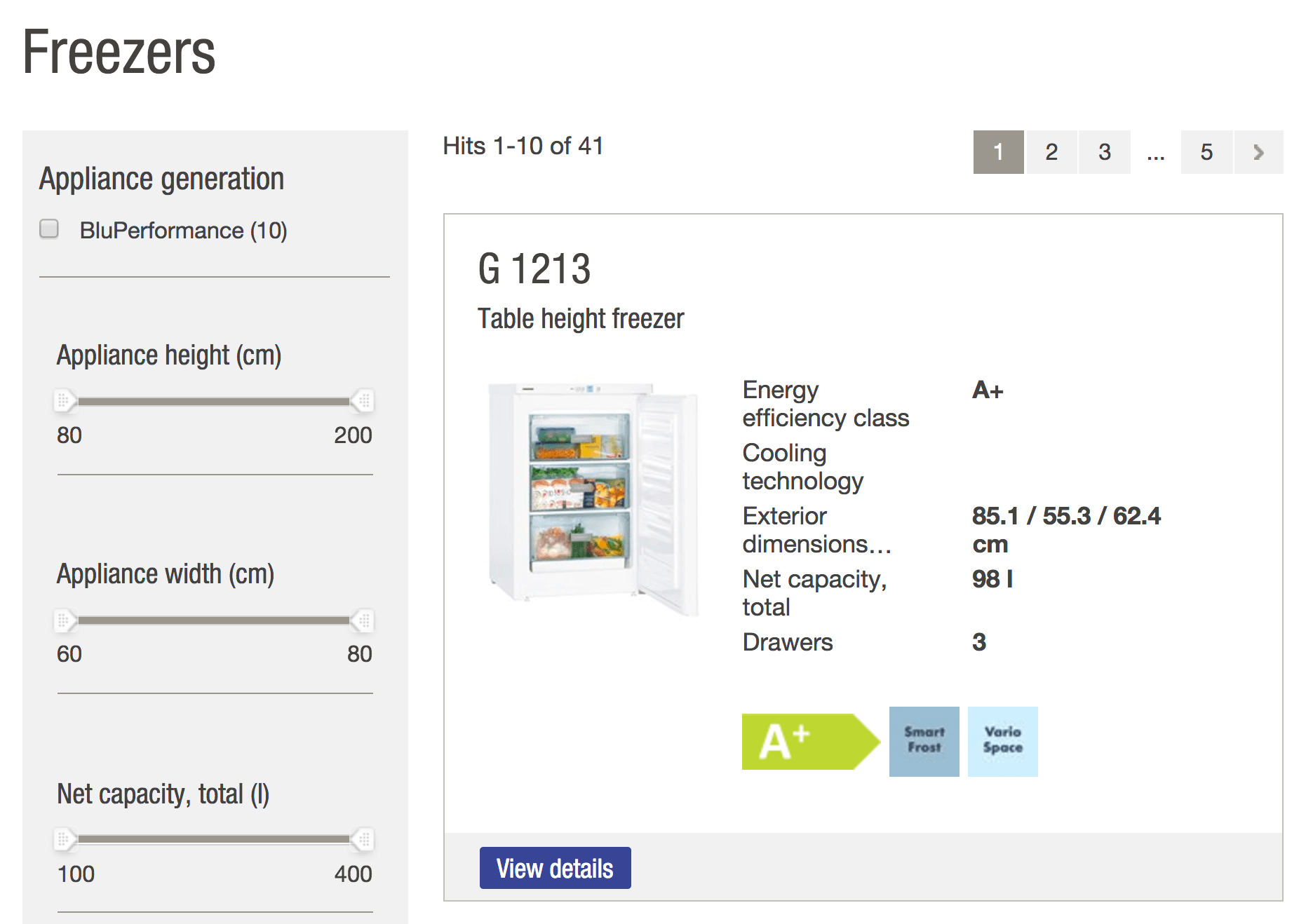Click the G 1213 freezer product image
The width and height of the screenshot is (1306, 924).
tap(593, 498)
